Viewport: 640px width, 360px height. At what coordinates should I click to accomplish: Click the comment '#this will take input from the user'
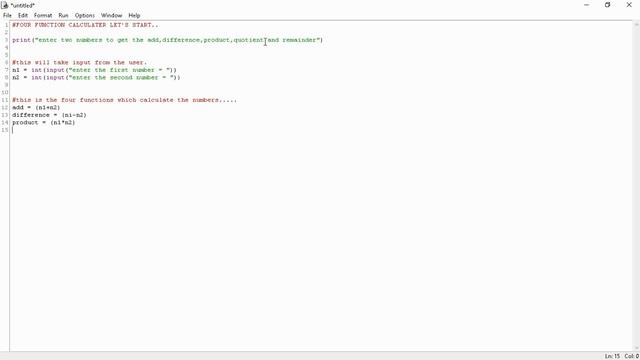(79, 62)
